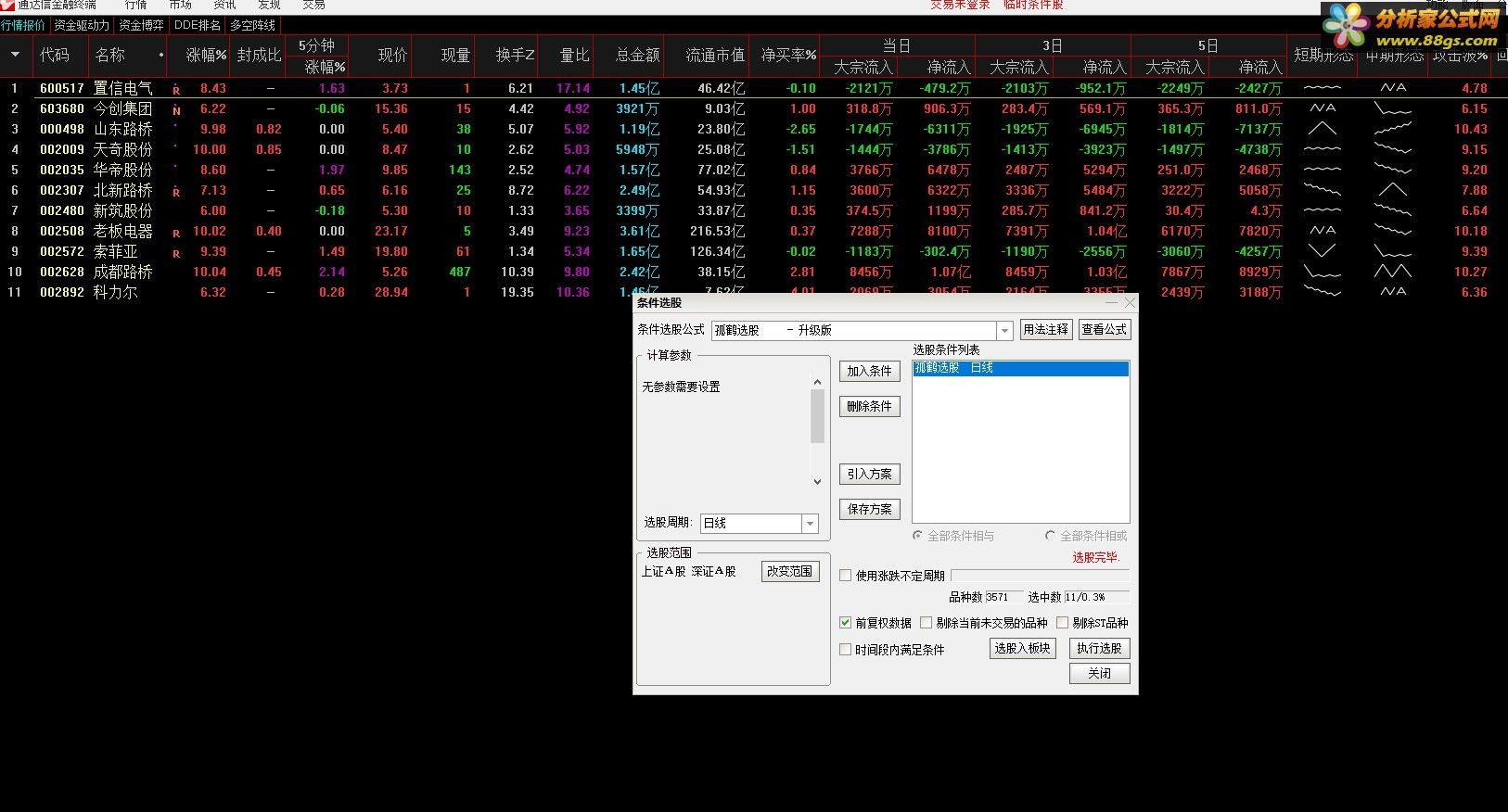Viewport: 1508px width, 812px height.
Task: Open the 选股周期 日线 dropdown
Action: pos(810,524)
